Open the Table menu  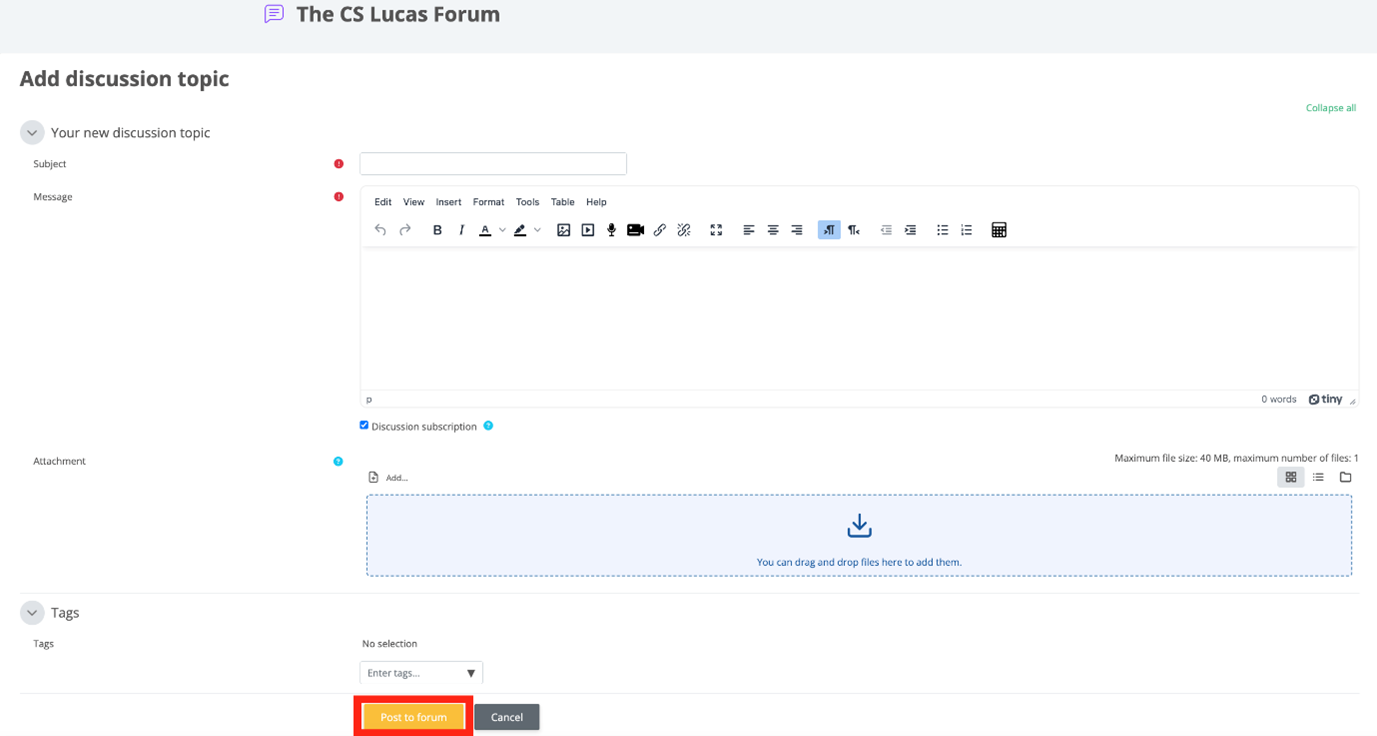coord(563,202)
